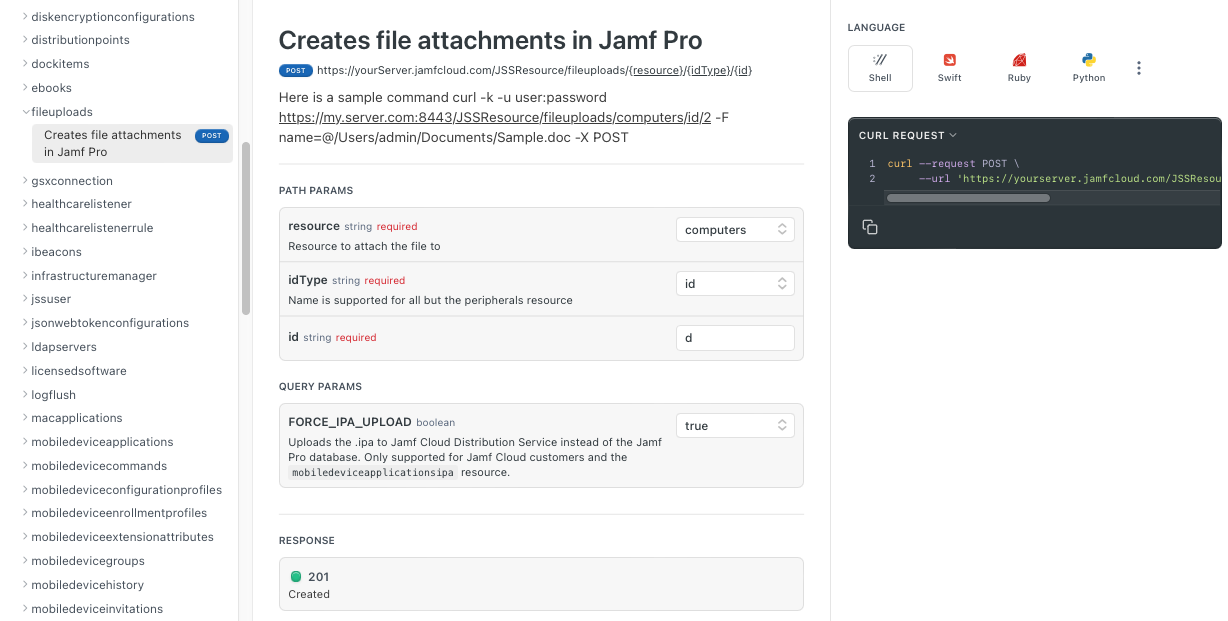
Task: Click the sidebar vertical scrollbar
Action: point(246,228)
